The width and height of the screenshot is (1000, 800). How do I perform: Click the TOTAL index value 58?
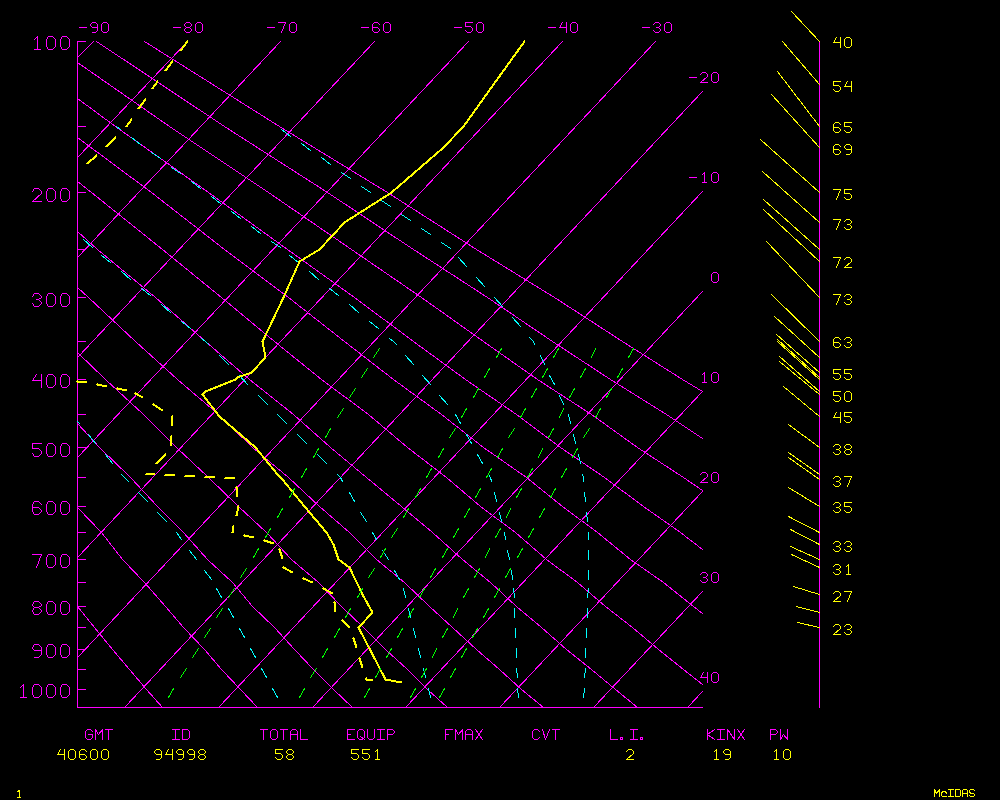coord(284,755)
